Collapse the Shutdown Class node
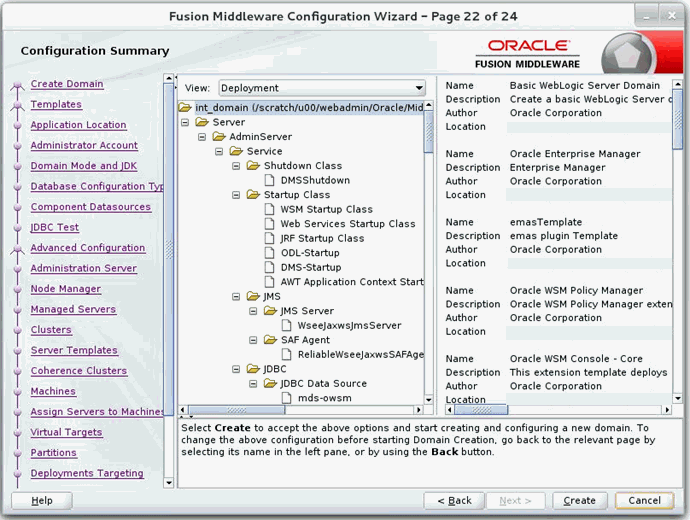Image resolution: width=690 pixels, height=520 pixels. pyautogui.click(x=236, y=166)
